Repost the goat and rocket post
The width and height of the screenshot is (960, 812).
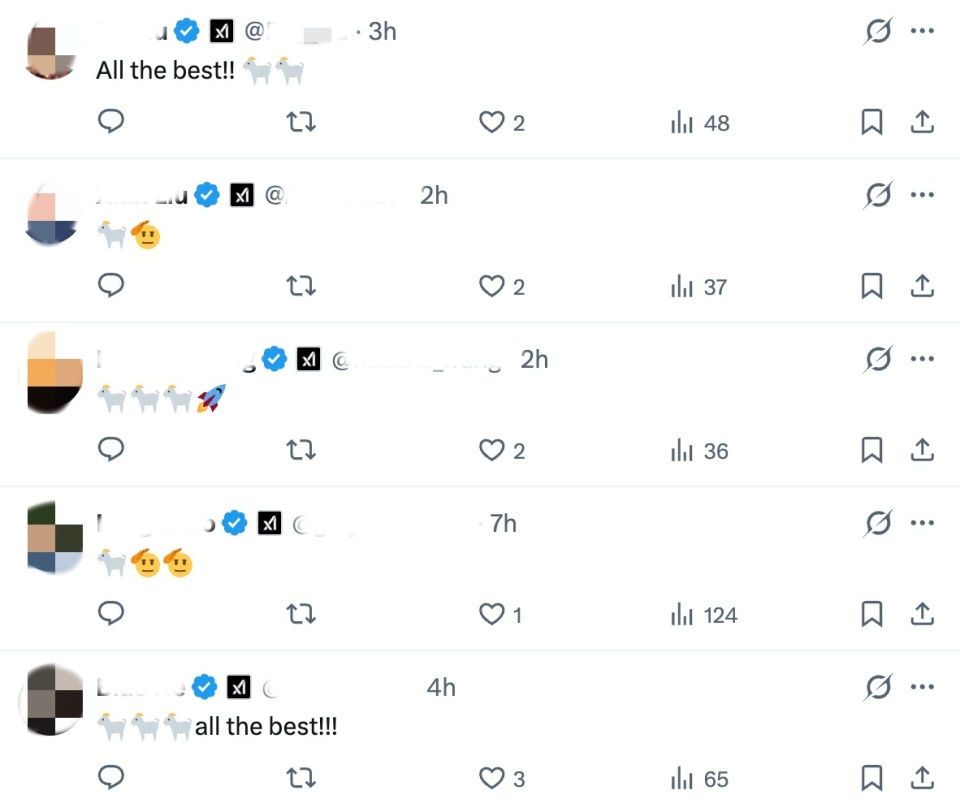point(301,450)
